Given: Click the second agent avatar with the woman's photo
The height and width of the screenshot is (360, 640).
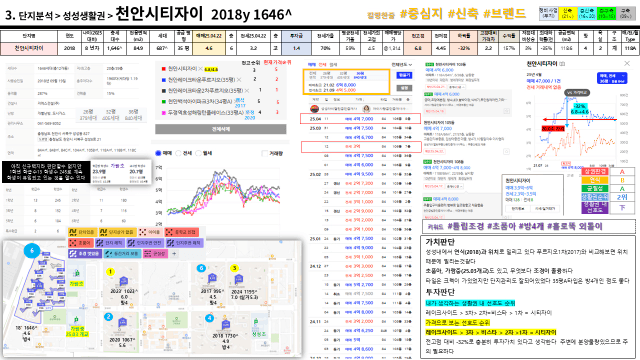Looking at the screenshot, I should click(x=366, y=109).
